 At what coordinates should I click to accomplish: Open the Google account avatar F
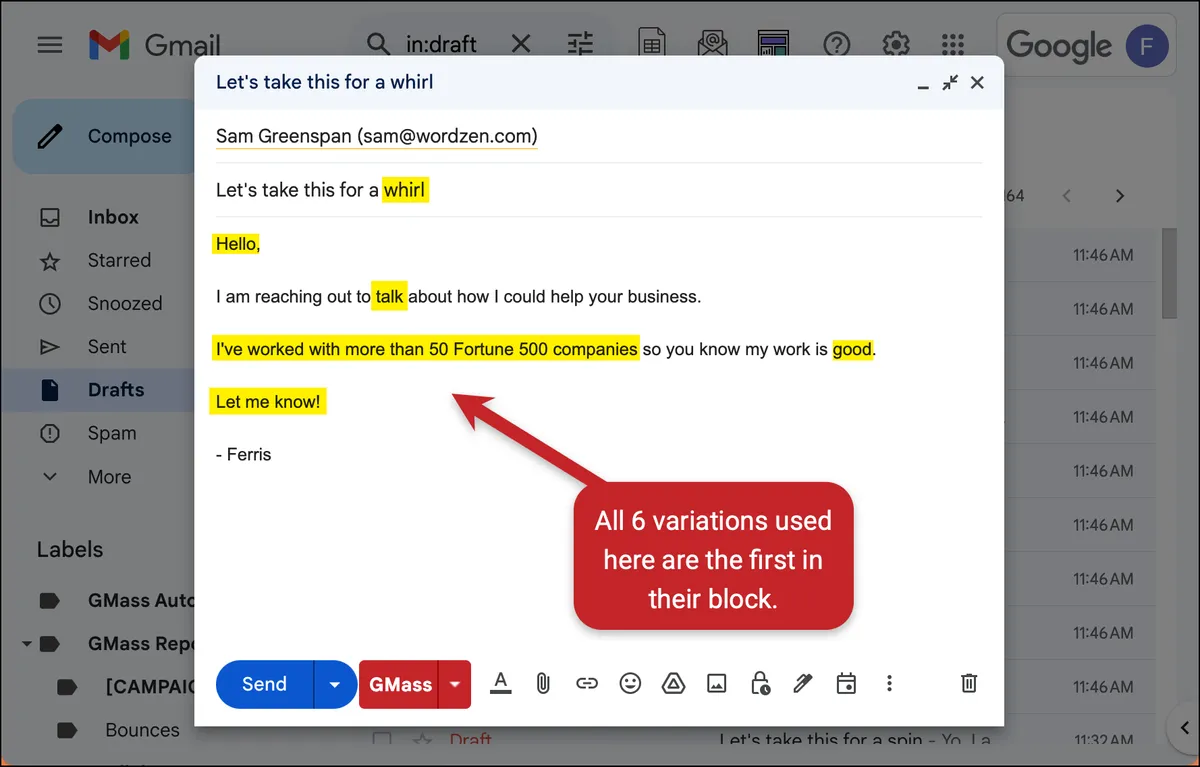[x=1147, y=46]
